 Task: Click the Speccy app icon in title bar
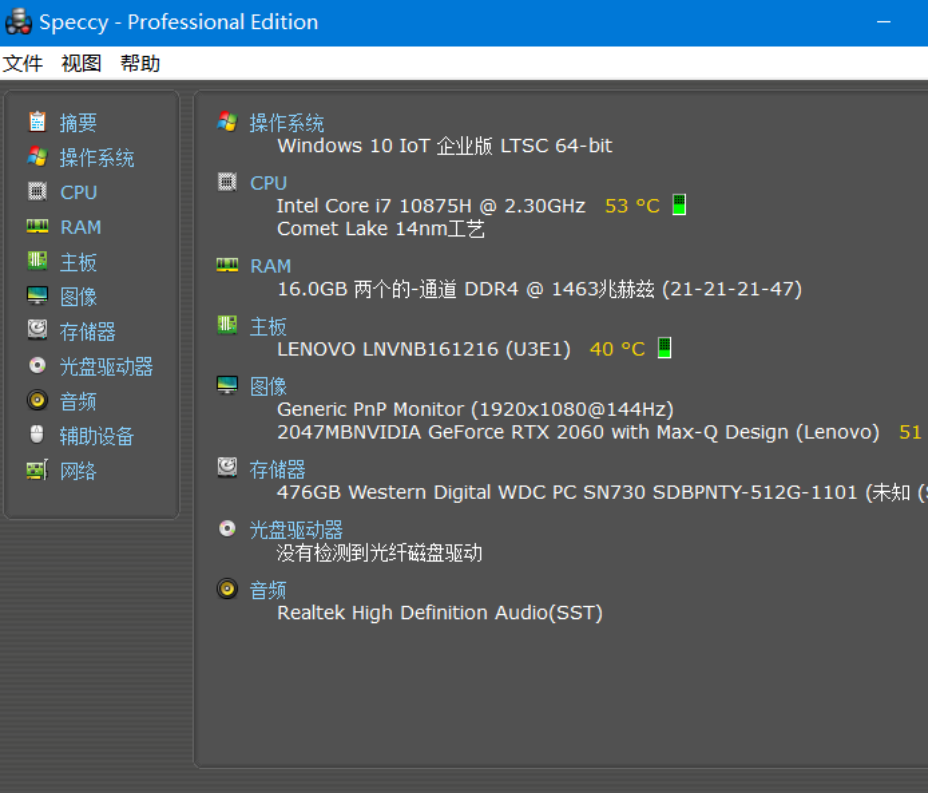click(18, 21)
